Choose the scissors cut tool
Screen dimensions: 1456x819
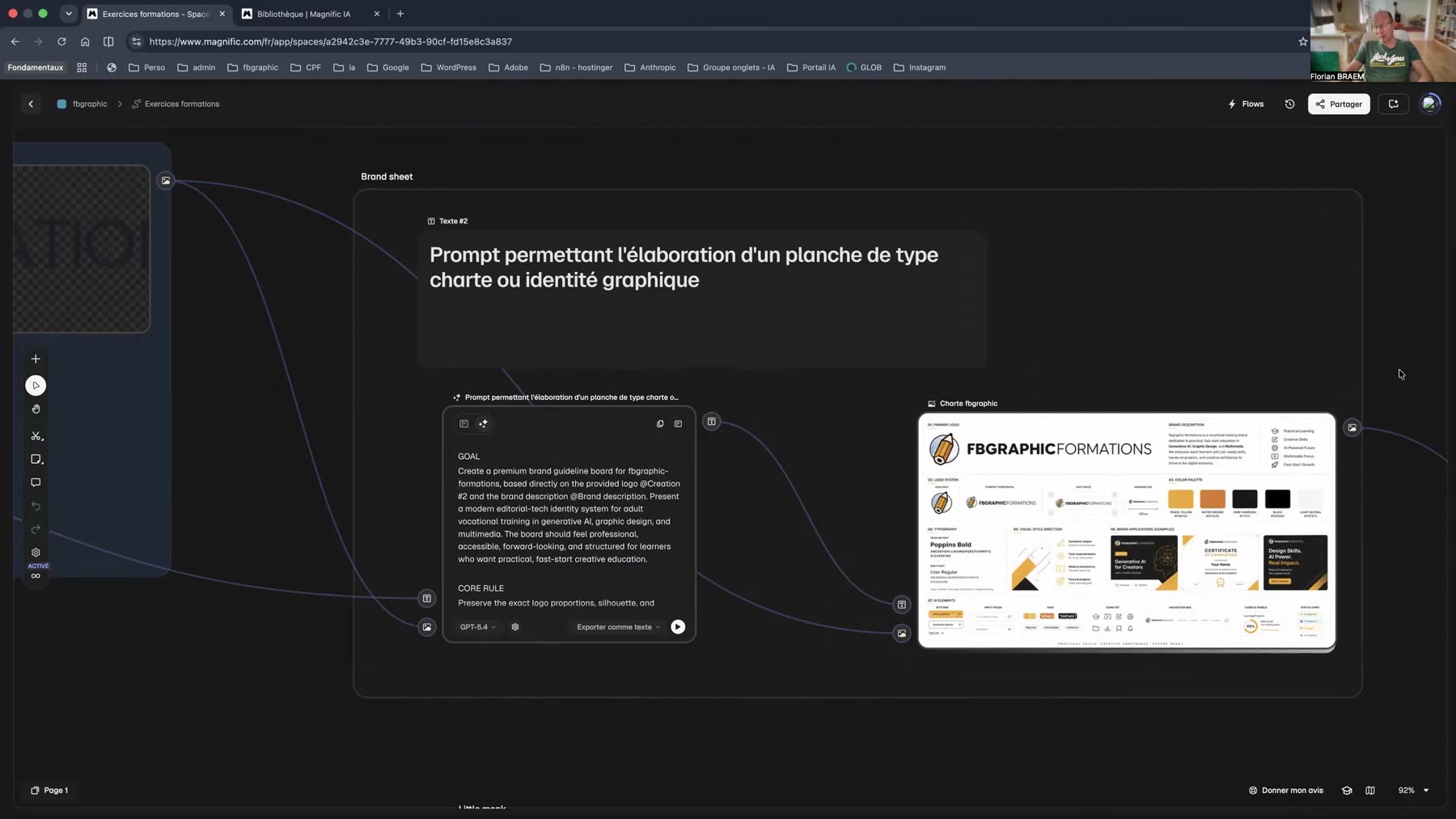36,436
